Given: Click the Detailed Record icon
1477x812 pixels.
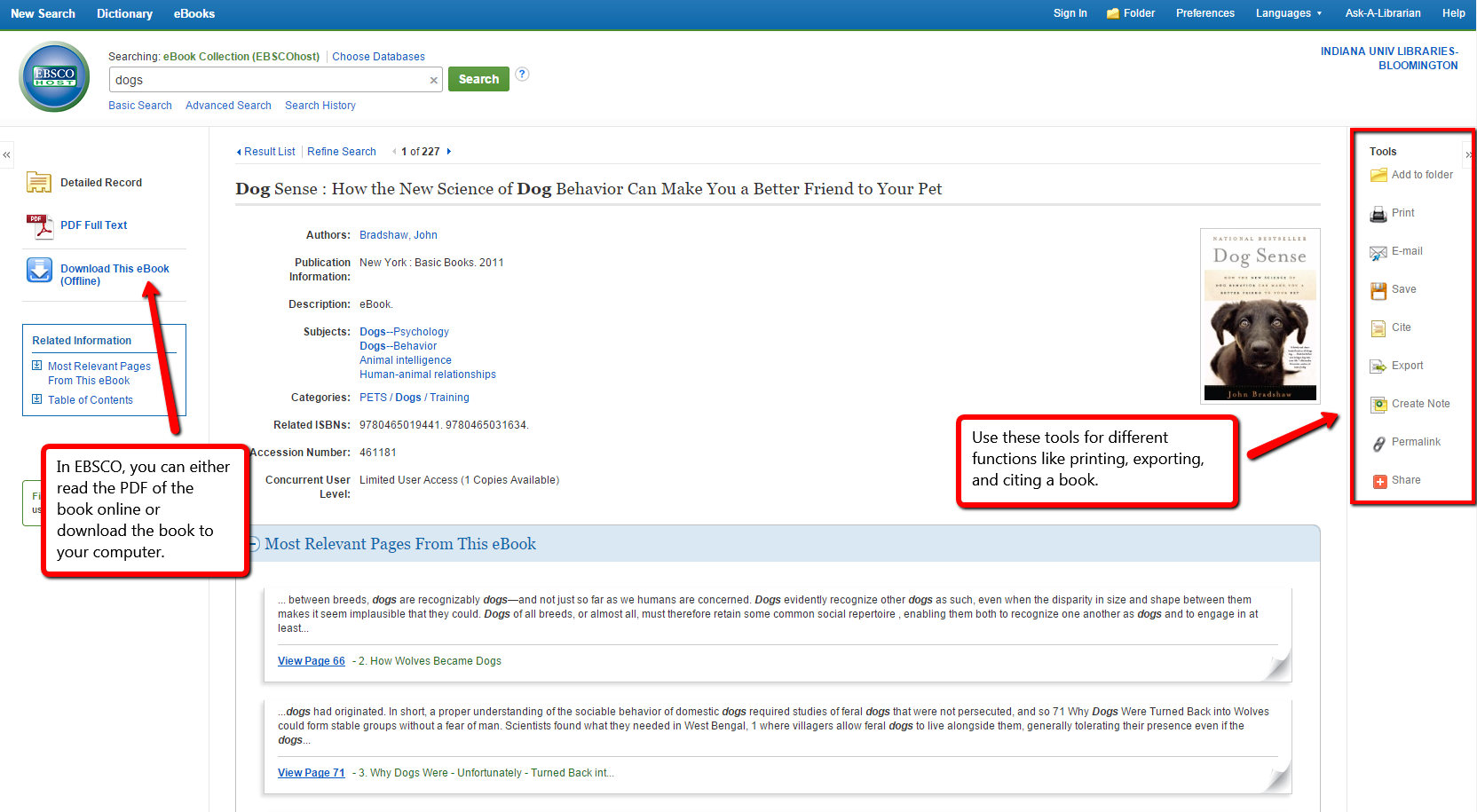Looking at the screenshot, I should (x=39, y=182).
